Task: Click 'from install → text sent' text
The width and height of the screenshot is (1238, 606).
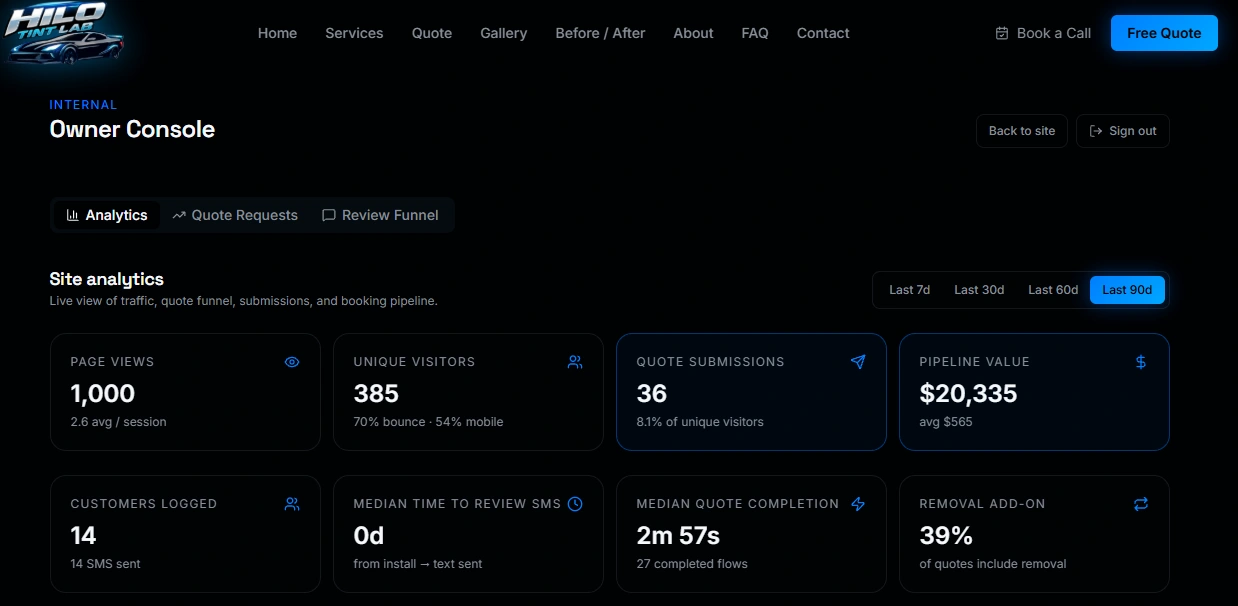Action: (418, 564)
